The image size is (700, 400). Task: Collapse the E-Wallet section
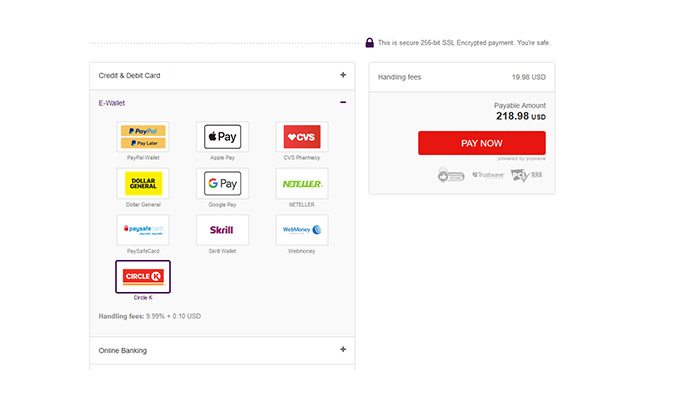click(343, 102)
